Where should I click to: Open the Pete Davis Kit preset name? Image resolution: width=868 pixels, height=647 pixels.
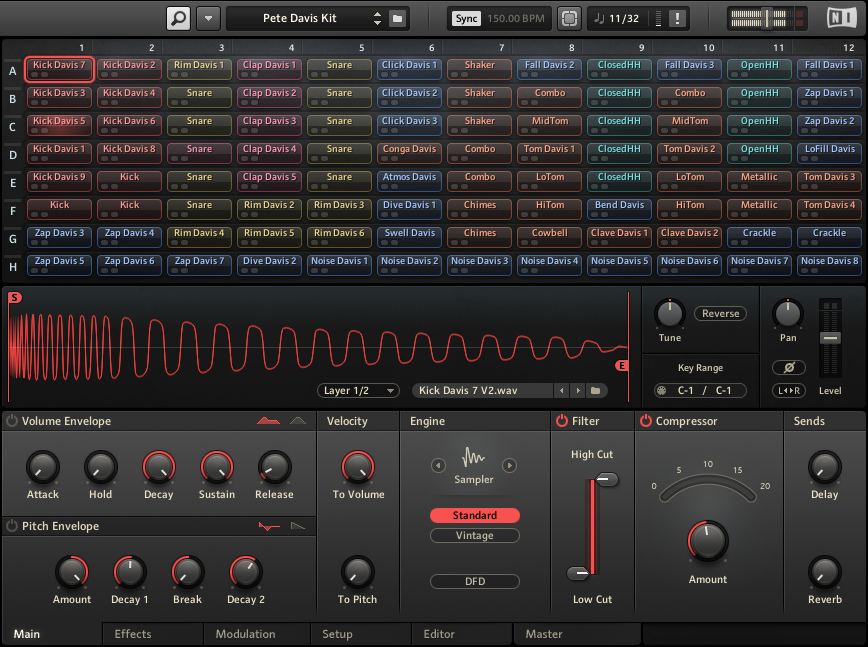pos(299,18)
